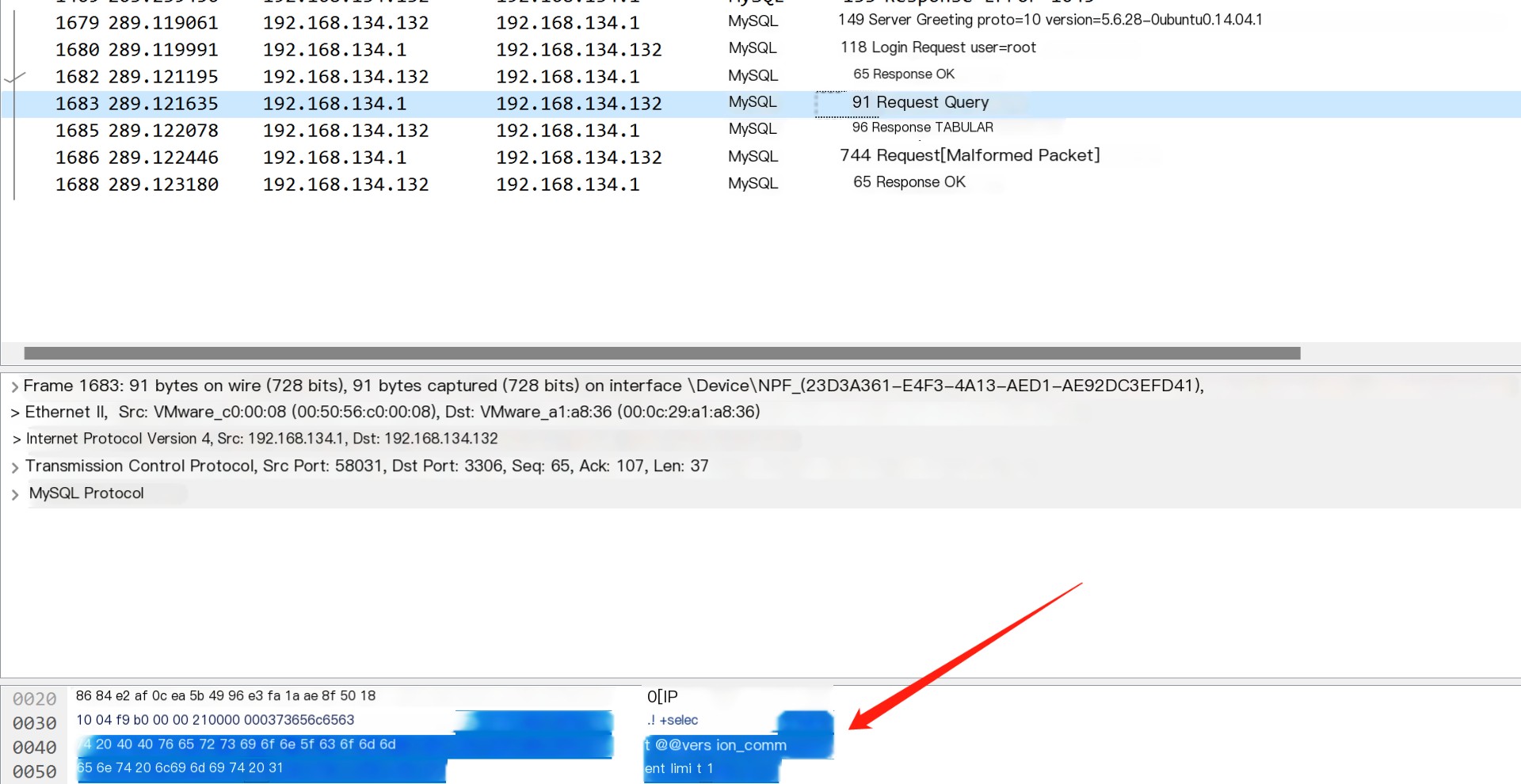Screen dimensions: 1521x784
Task: Select packet 1683 Request Query row
Action: pos(760,104)
